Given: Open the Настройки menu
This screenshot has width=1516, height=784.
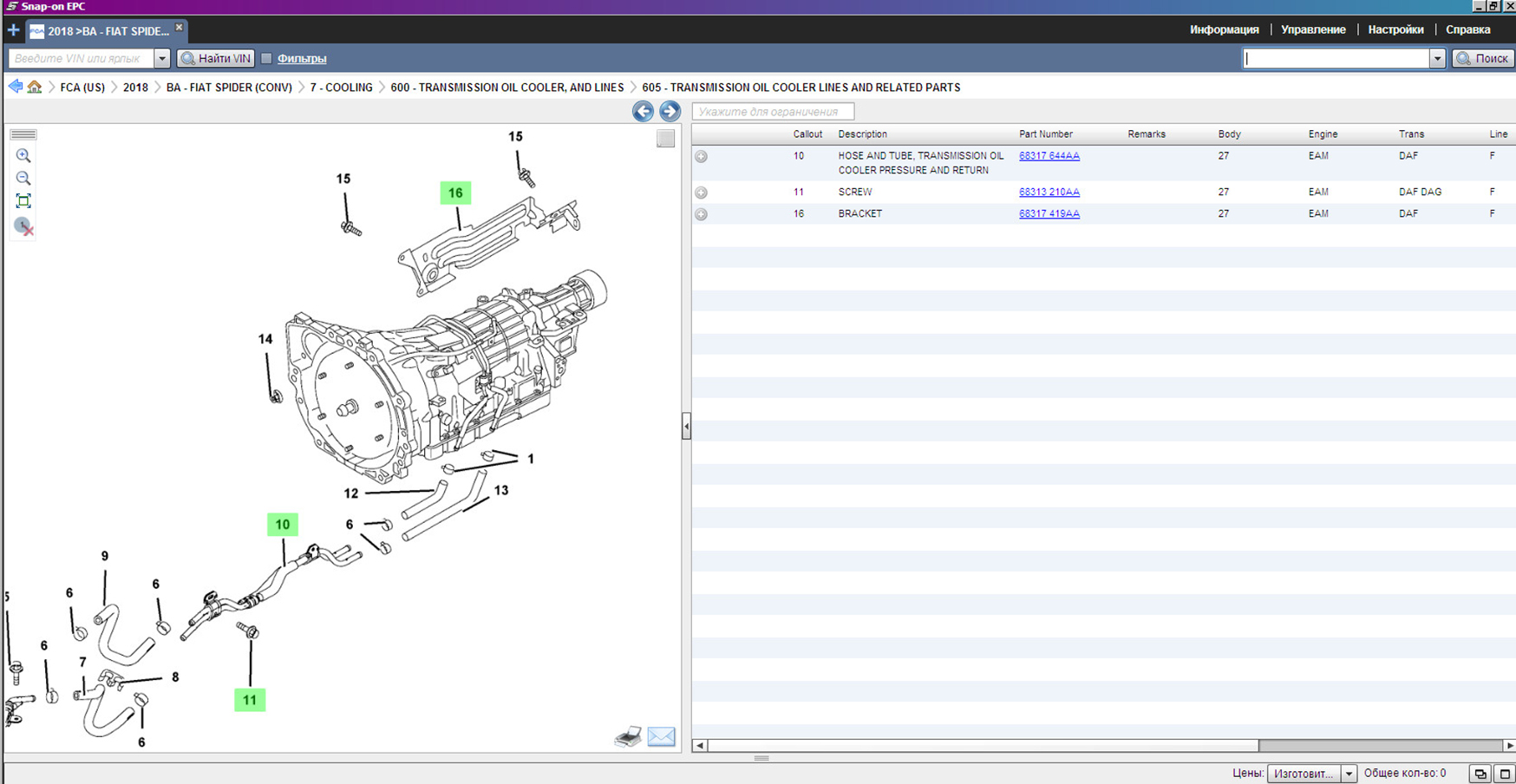Looking at the screenshot, I should pyautogui.click(x=1395, y=29).
